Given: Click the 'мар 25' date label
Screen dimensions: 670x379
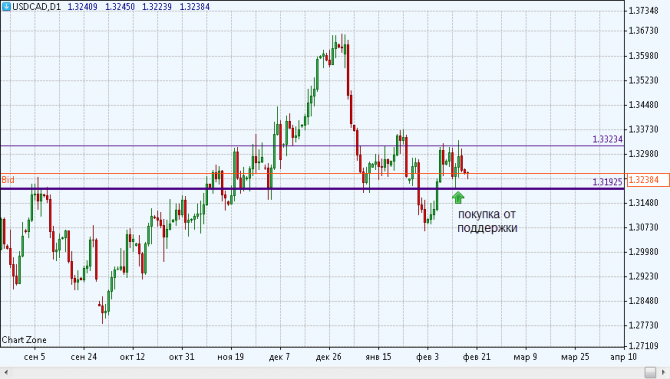Looking at the screenshot, I should [x=575, y=357].
